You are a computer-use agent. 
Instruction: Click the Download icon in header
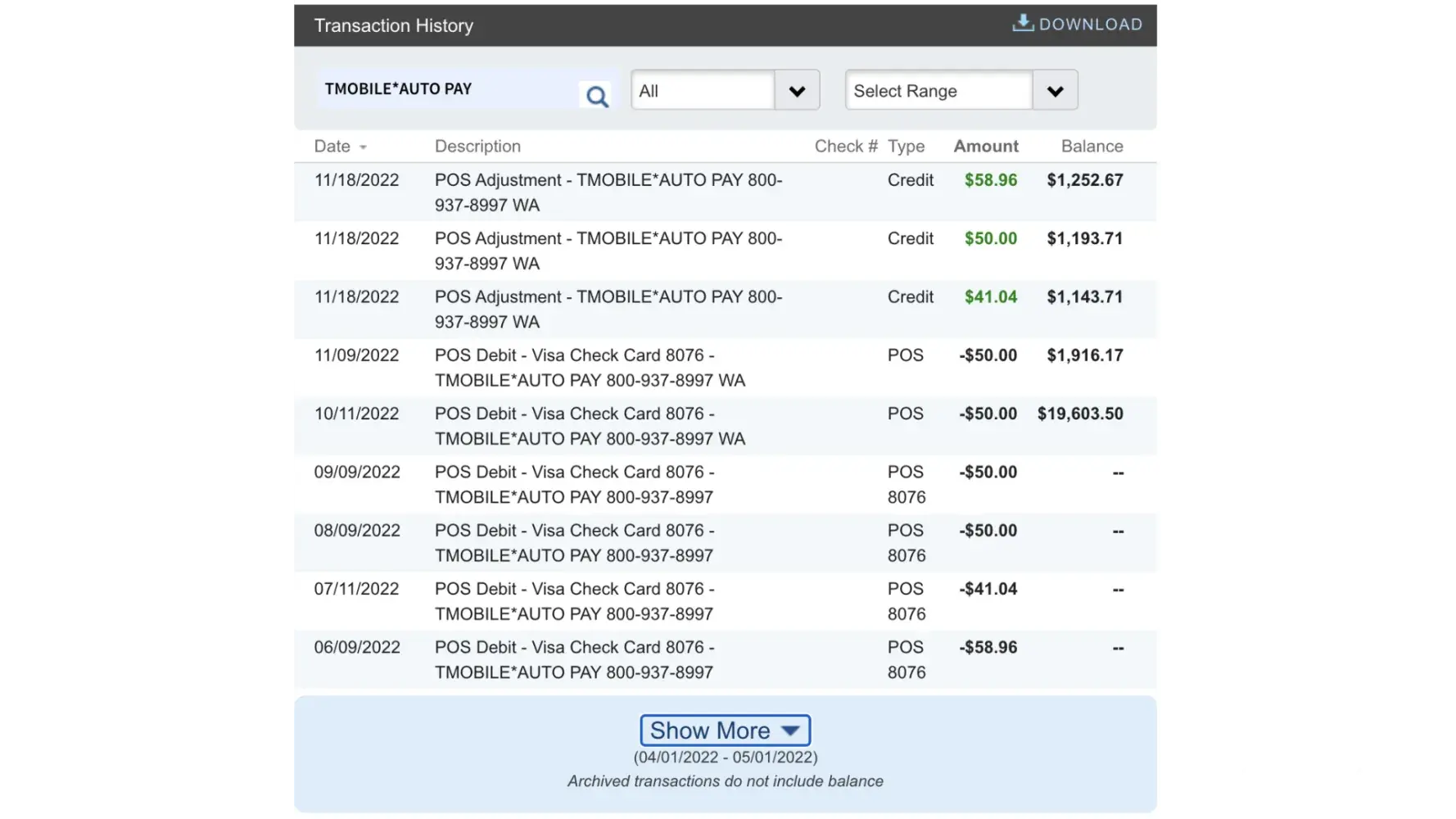[x=1023, y=23]
